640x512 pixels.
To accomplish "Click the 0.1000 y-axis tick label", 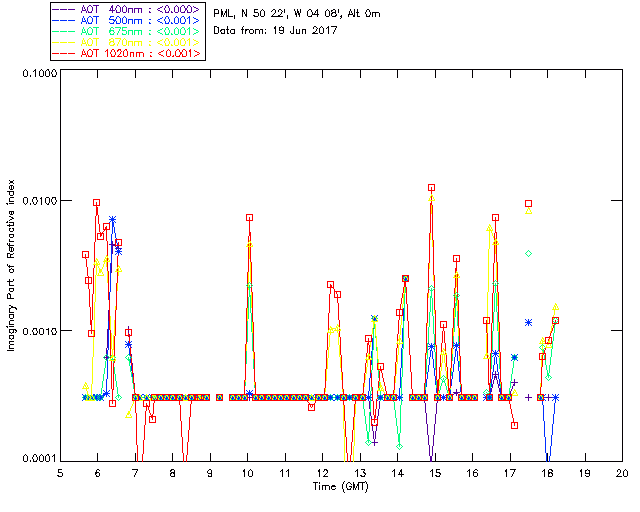I will point(36,75).
